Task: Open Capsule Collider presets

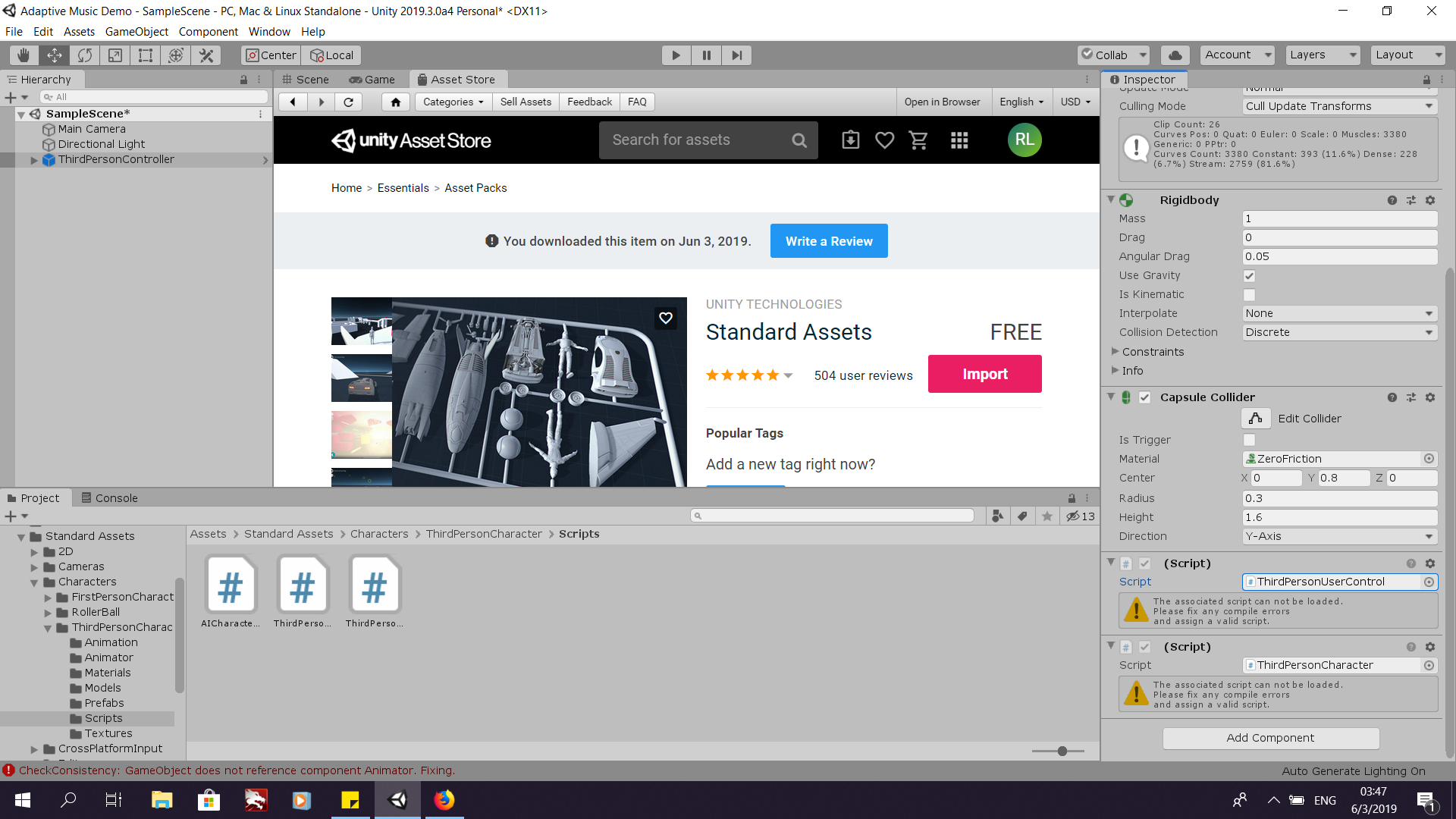Action: [1411, 397]
